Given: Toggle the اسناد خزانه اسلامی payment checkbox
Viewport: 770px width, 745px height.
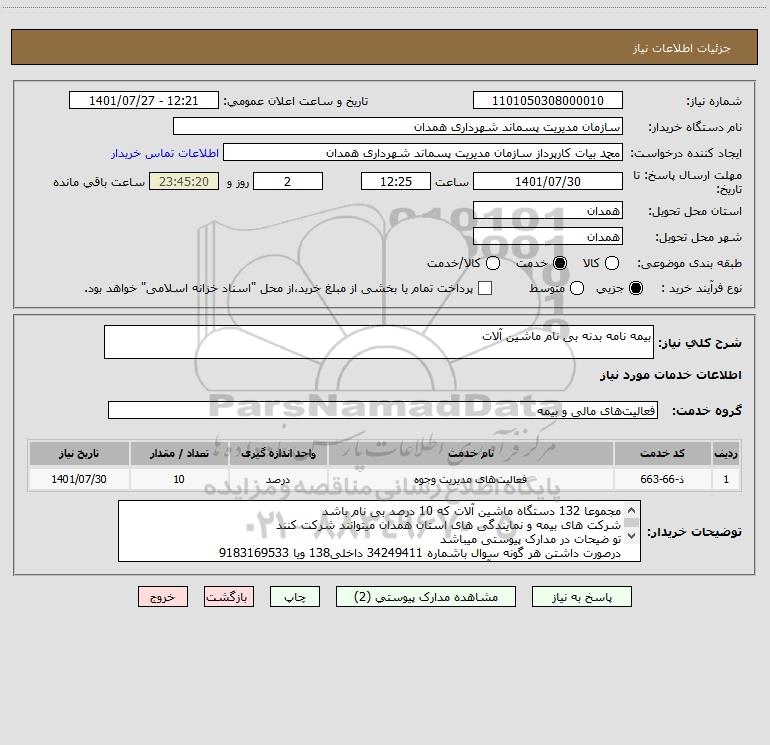Looking at the screenshot, I should coord(485,288).
